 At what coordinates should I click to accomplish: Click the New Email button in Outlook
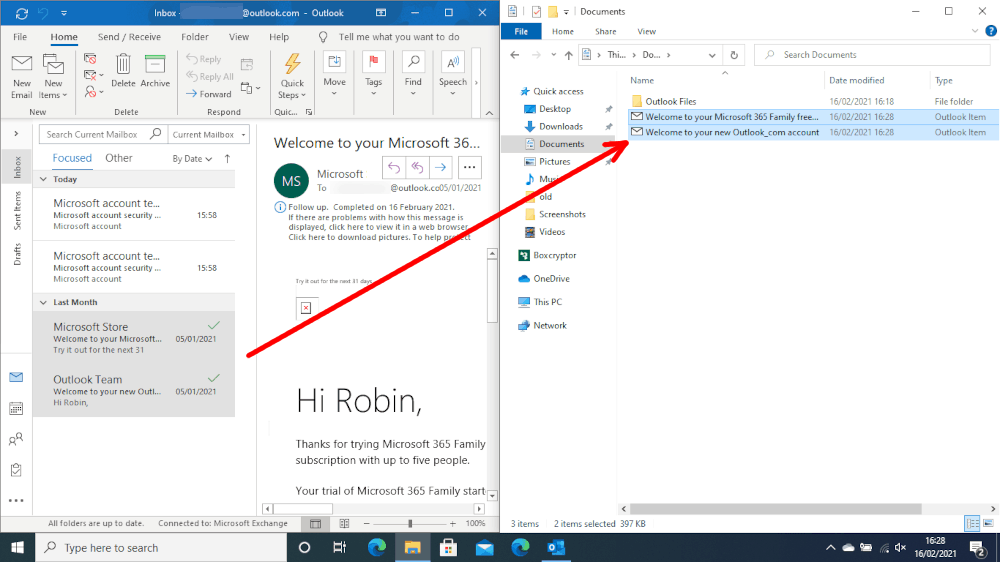point(21,77)
